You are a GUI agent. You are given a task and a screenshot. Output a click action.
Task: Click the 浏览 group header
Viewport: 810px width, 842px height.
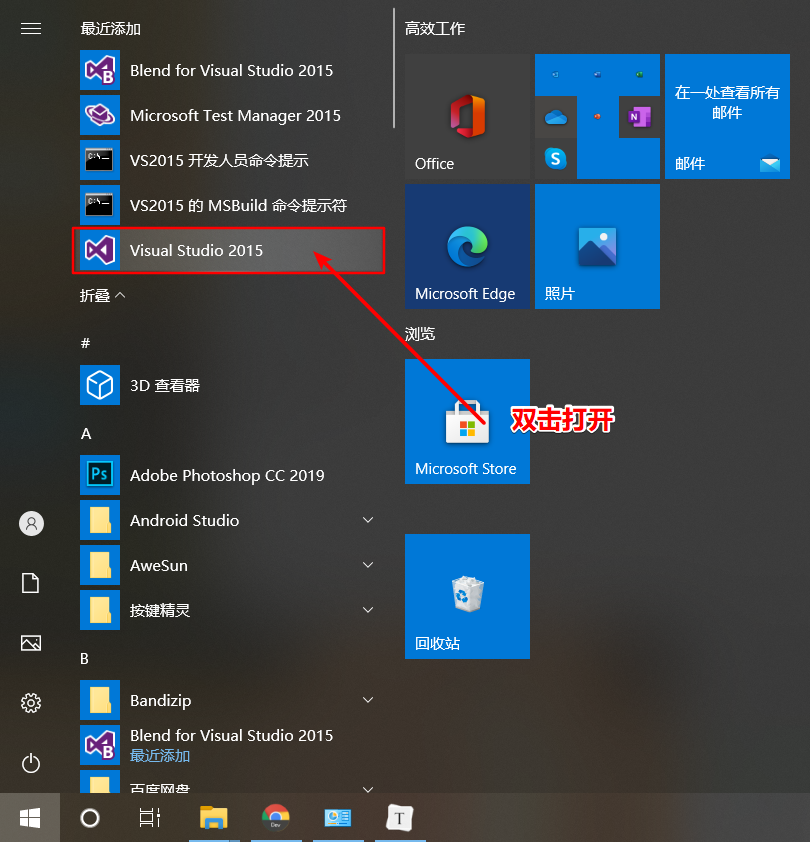(x=420, y=334)
